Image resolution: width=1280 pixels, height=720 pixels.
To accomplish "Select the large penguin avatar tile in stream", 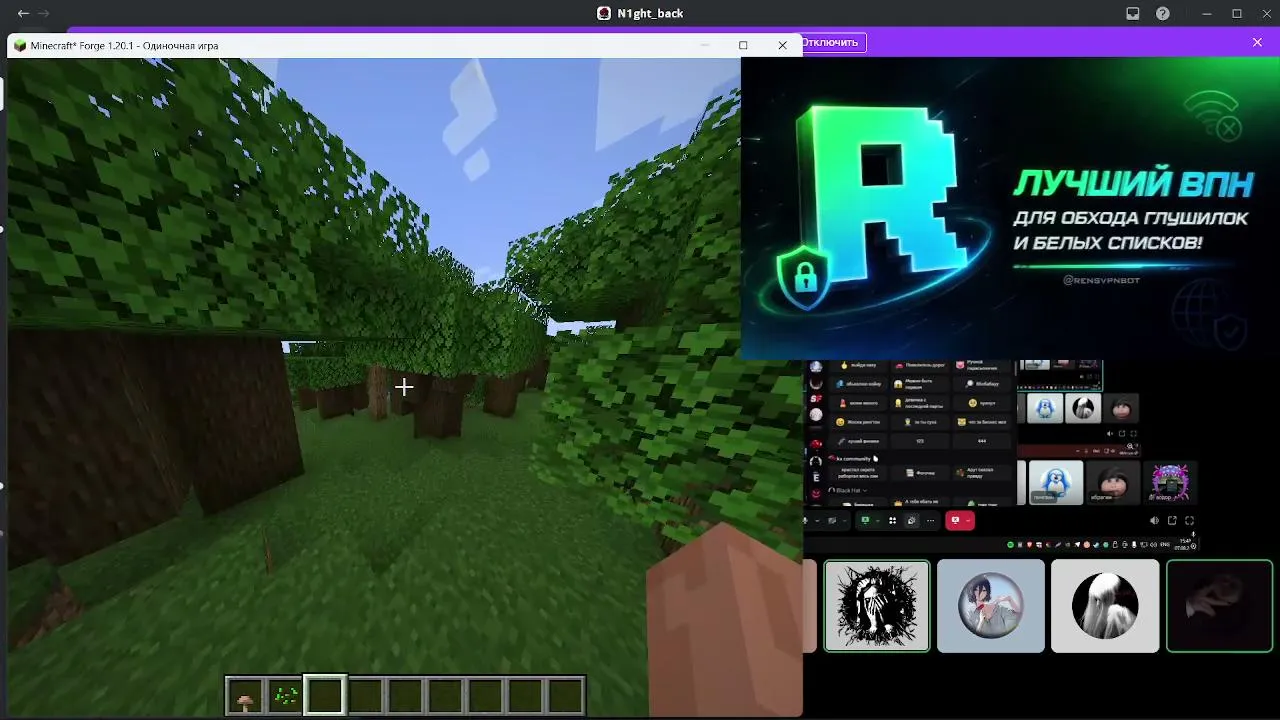I will tap(1055, 483).
